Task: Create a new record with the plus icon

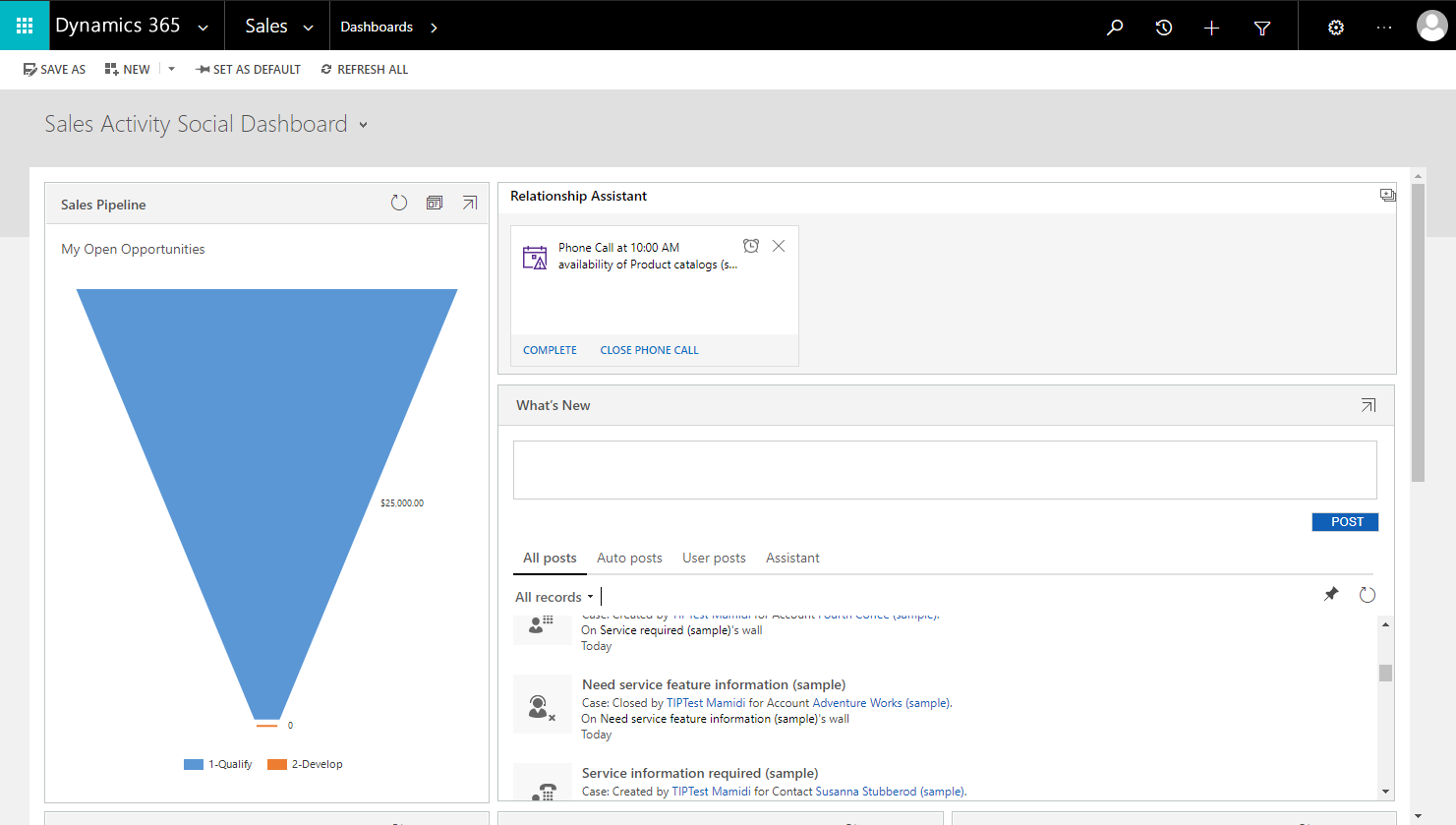Action: [x=1212, y=27]
